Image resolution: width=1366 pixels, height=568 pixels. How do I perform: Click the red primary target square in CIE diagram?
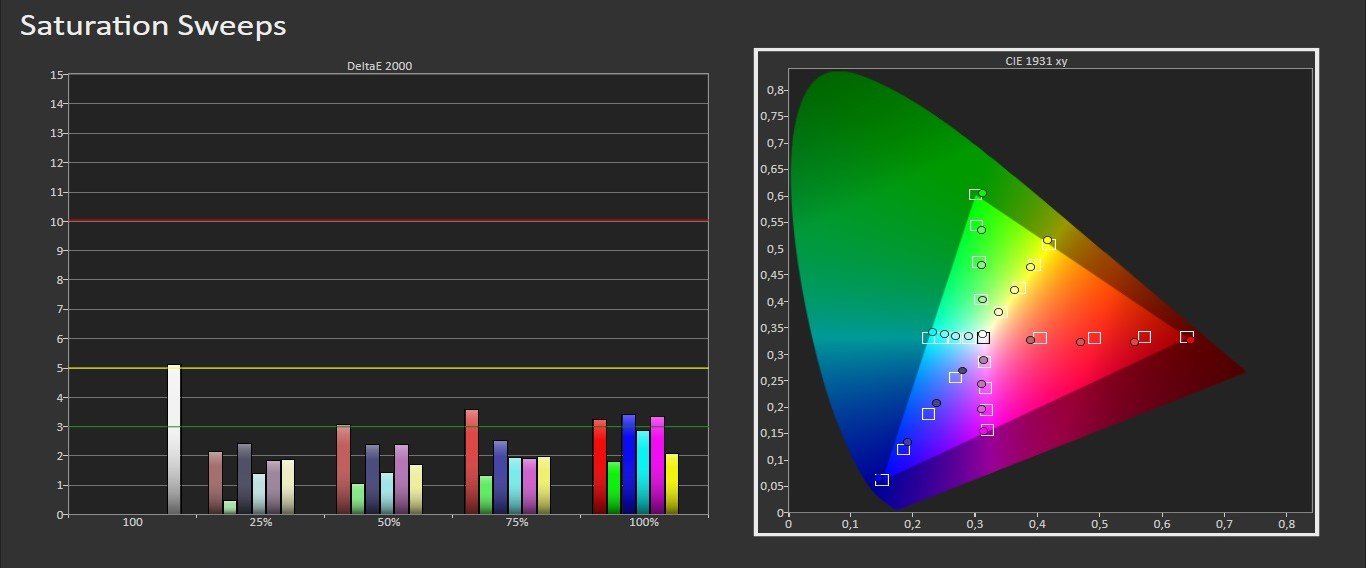click(x=1186, y=337)
